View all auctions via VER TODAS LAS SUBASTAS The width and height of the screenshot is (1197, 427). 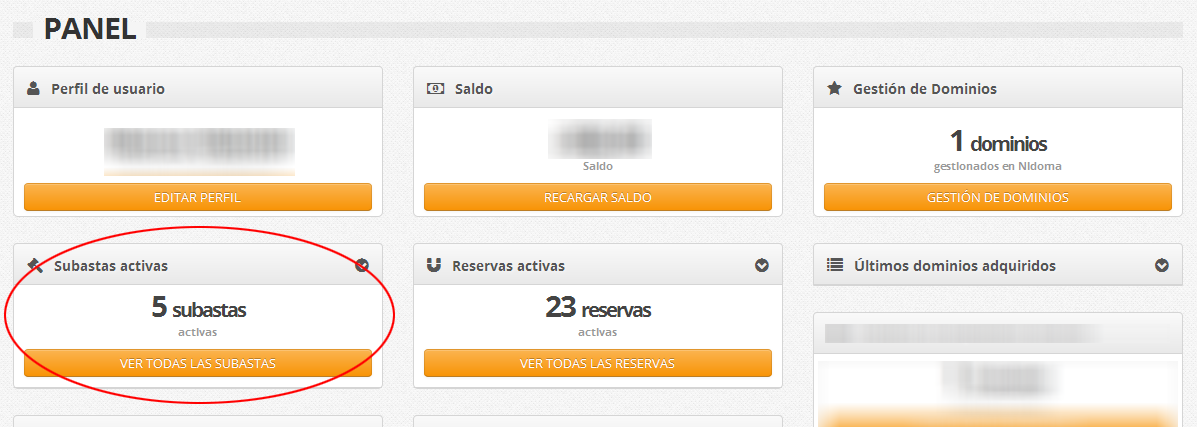pyautogui.click(x=198, y=363)
